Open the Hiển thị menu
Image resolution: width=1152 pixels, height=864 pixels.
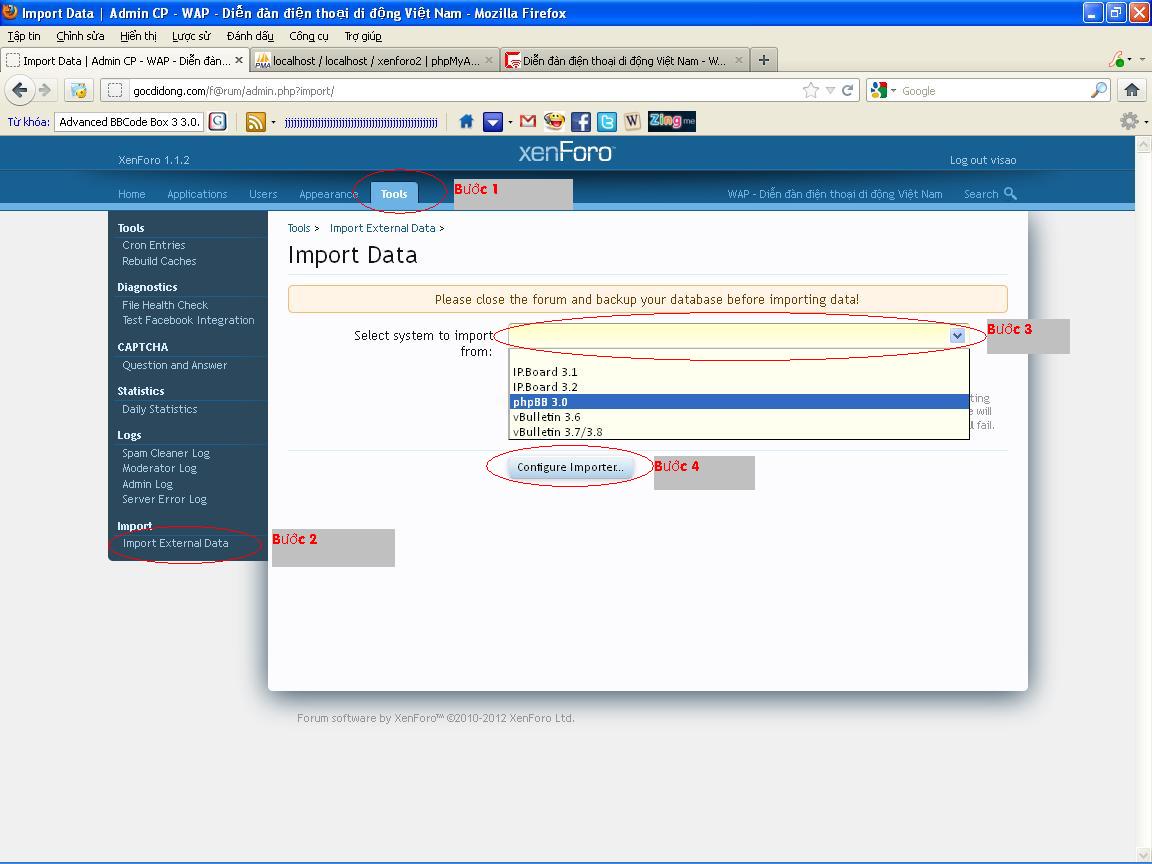[138, 36]
